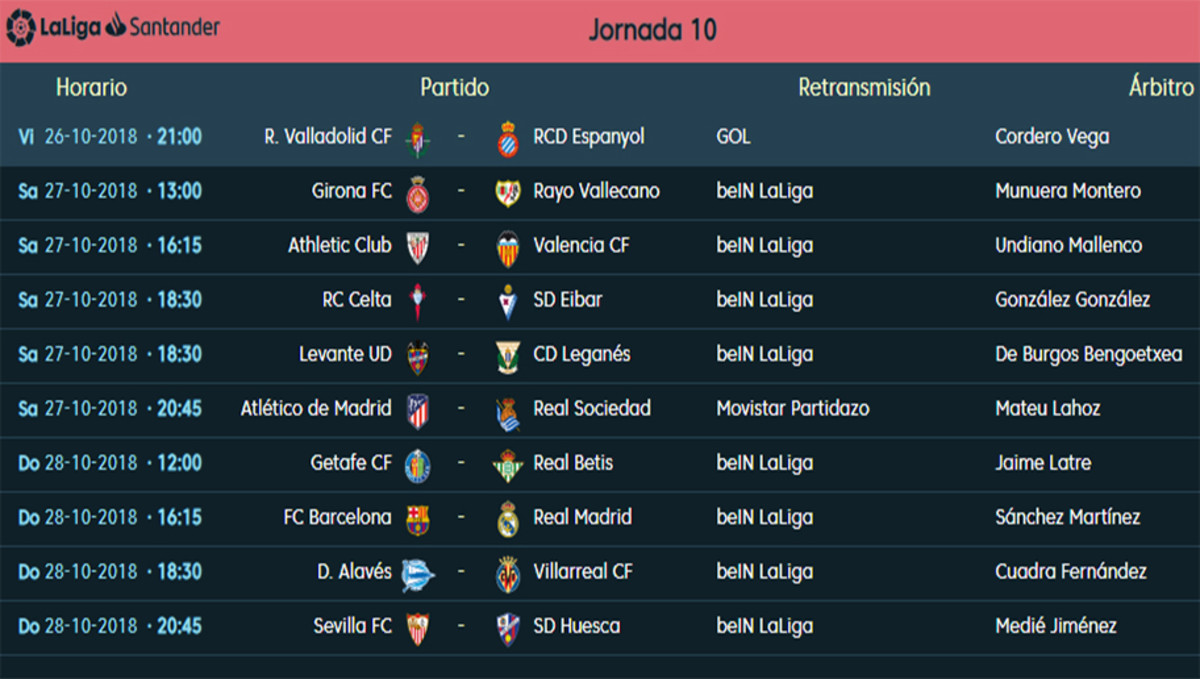Image resolution: width=1200 pixels, height=679 pixels.
Task: Click the Real Madrid crest
Action: coord(508,518)
